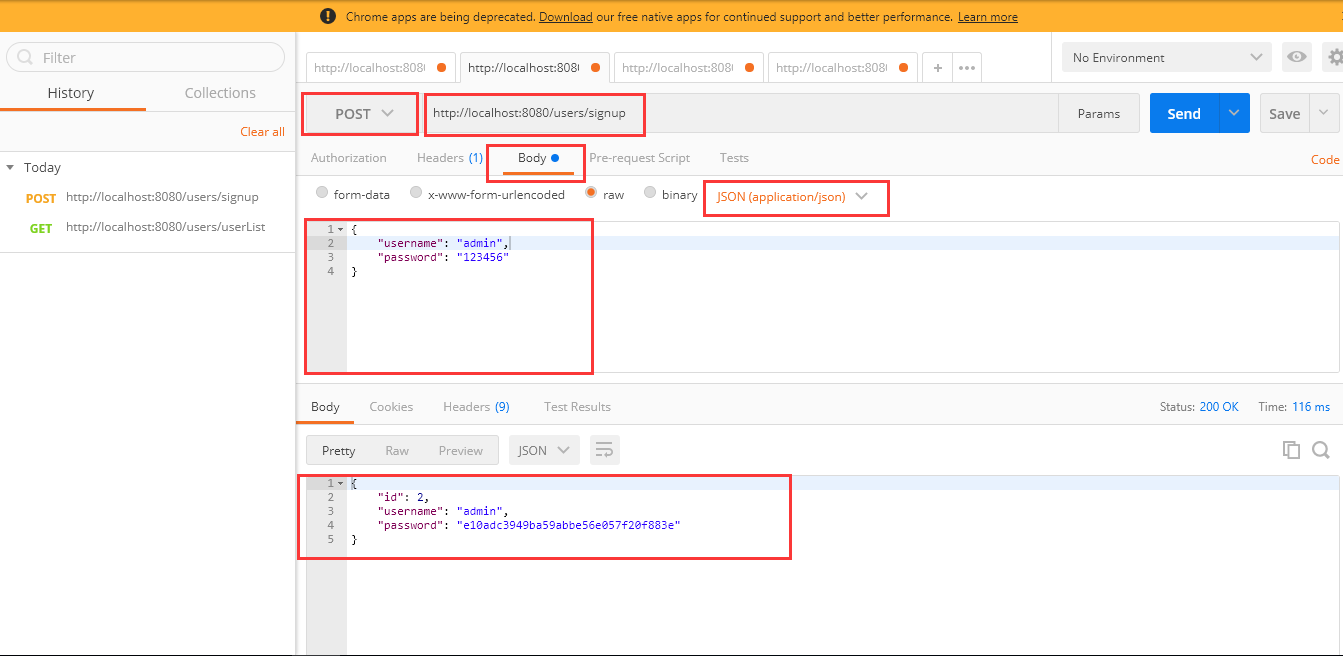Open the manage environments gear icon
The image size is (1343, 656).
(x=1334, y=58)
